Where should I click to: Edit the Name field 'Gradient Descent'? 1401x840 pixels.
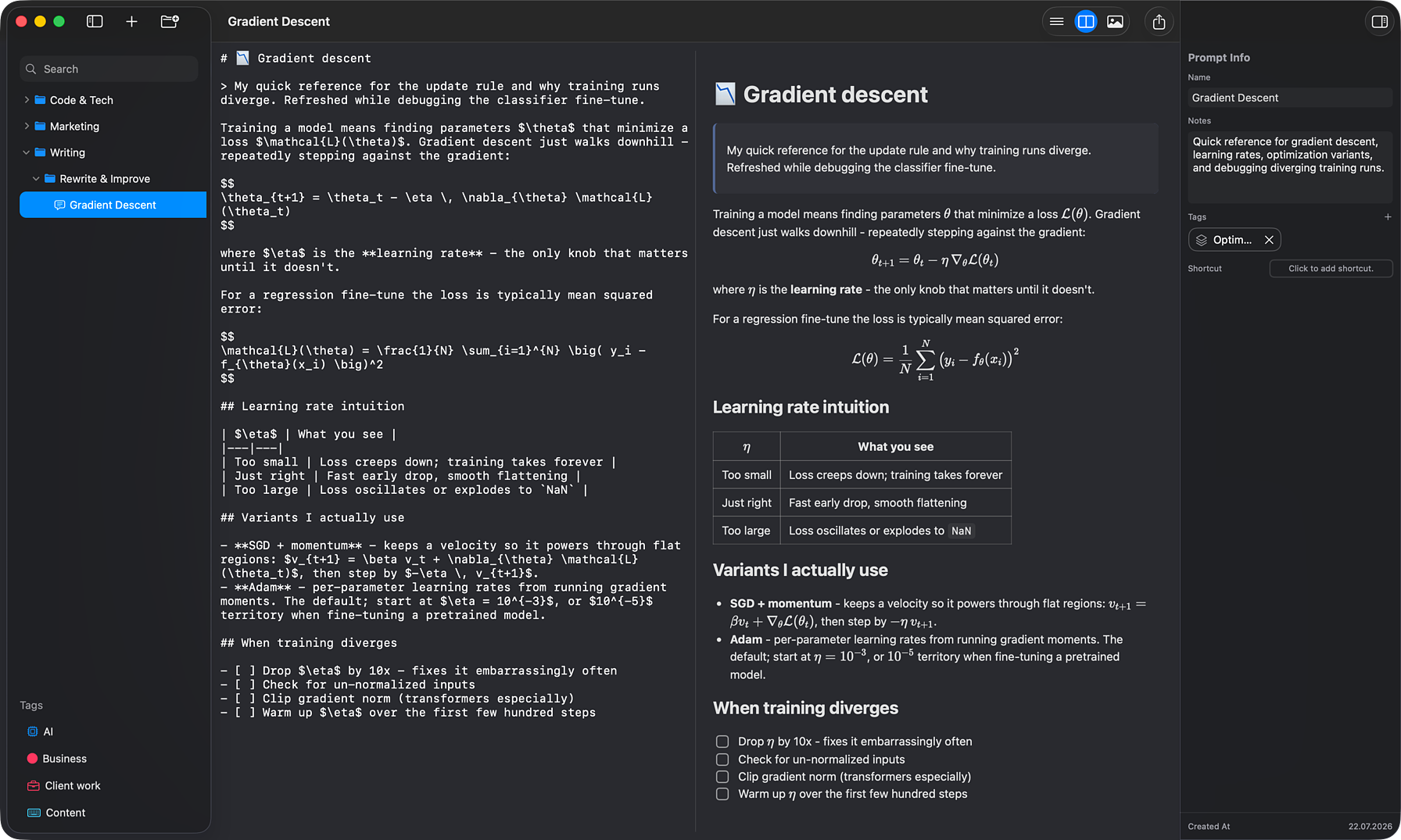click(x=1289, y=98)
